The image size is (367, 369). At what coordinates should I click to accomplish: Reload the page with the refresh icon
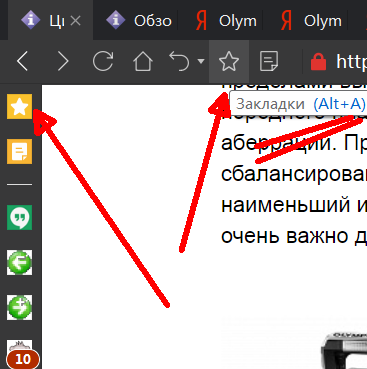103,61
